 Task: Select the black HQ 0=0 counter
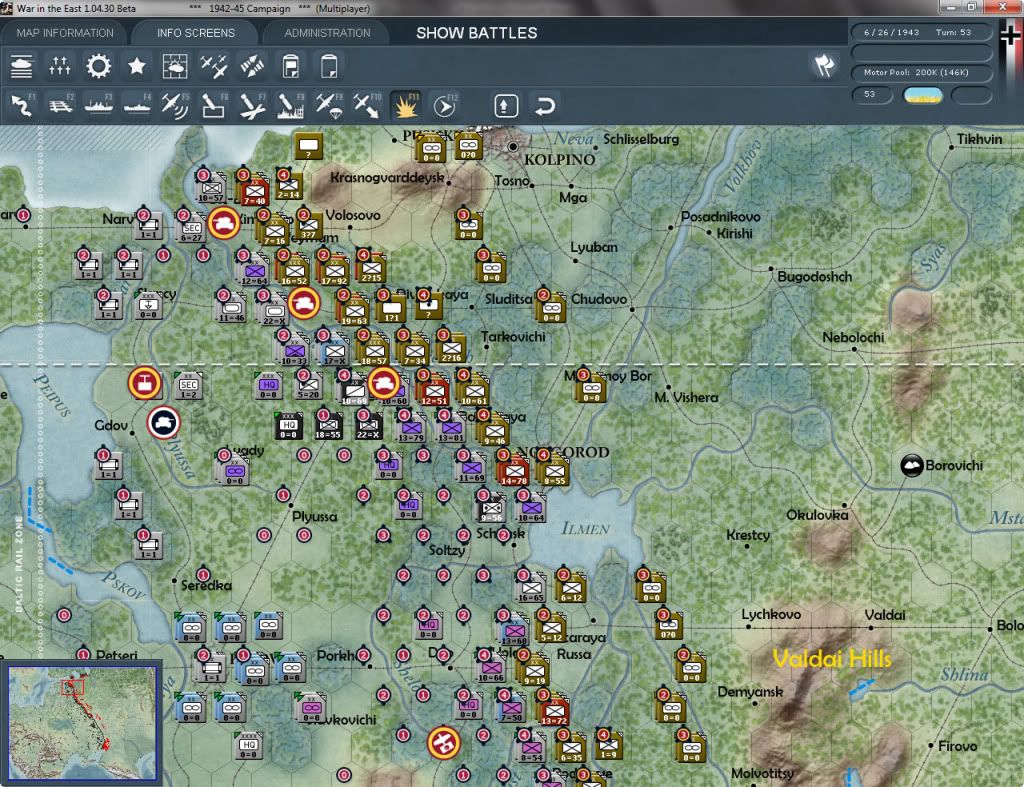click(289, 425)
